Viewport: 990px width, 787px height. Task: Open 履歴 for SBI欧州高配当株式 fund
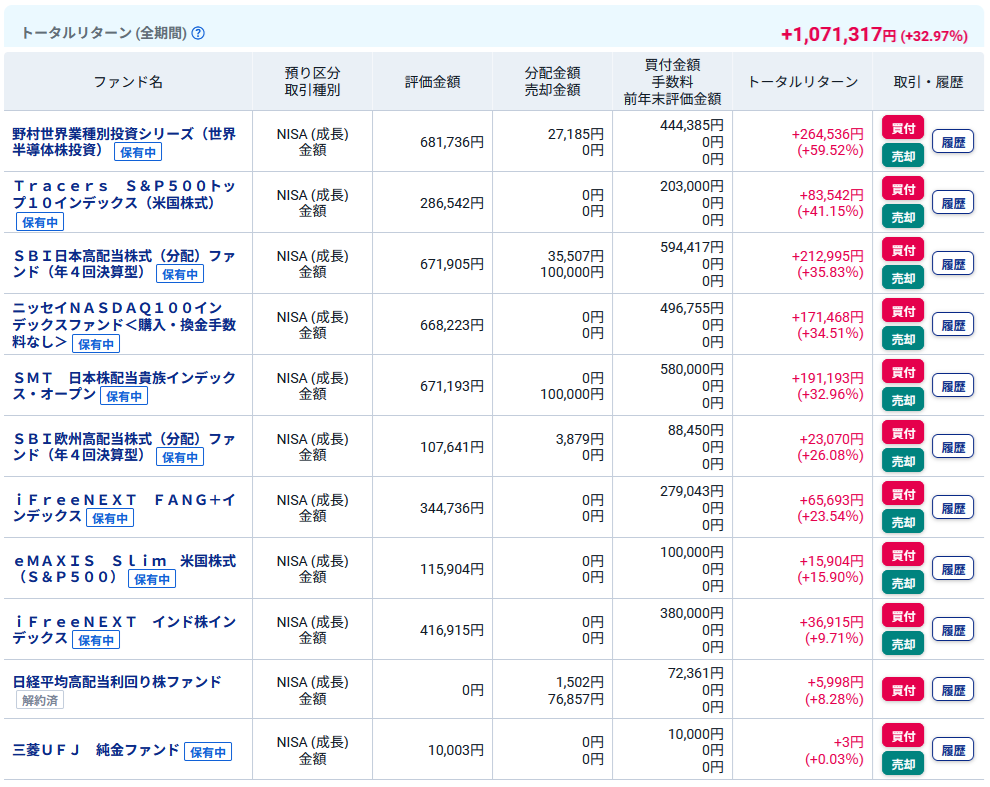[x=953, y=448]
